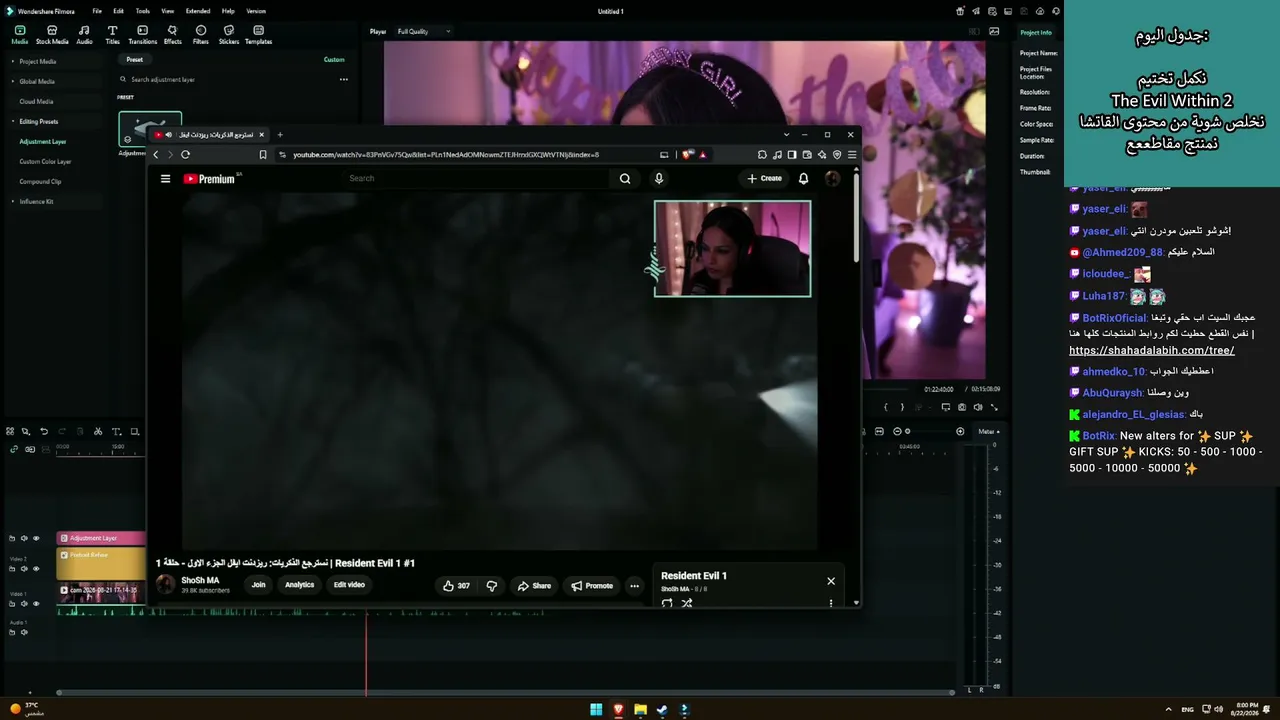This screenshot has height=720, width=1280.
Task: Dislike the Resident Evil video
Action: click(491, 586)
